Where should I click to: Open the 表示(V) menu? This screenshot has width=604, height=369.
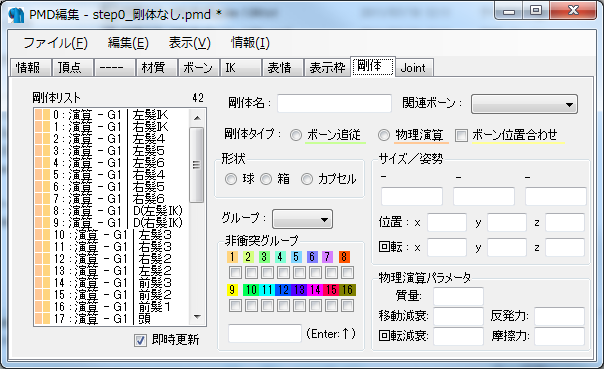tap(190, 43)
